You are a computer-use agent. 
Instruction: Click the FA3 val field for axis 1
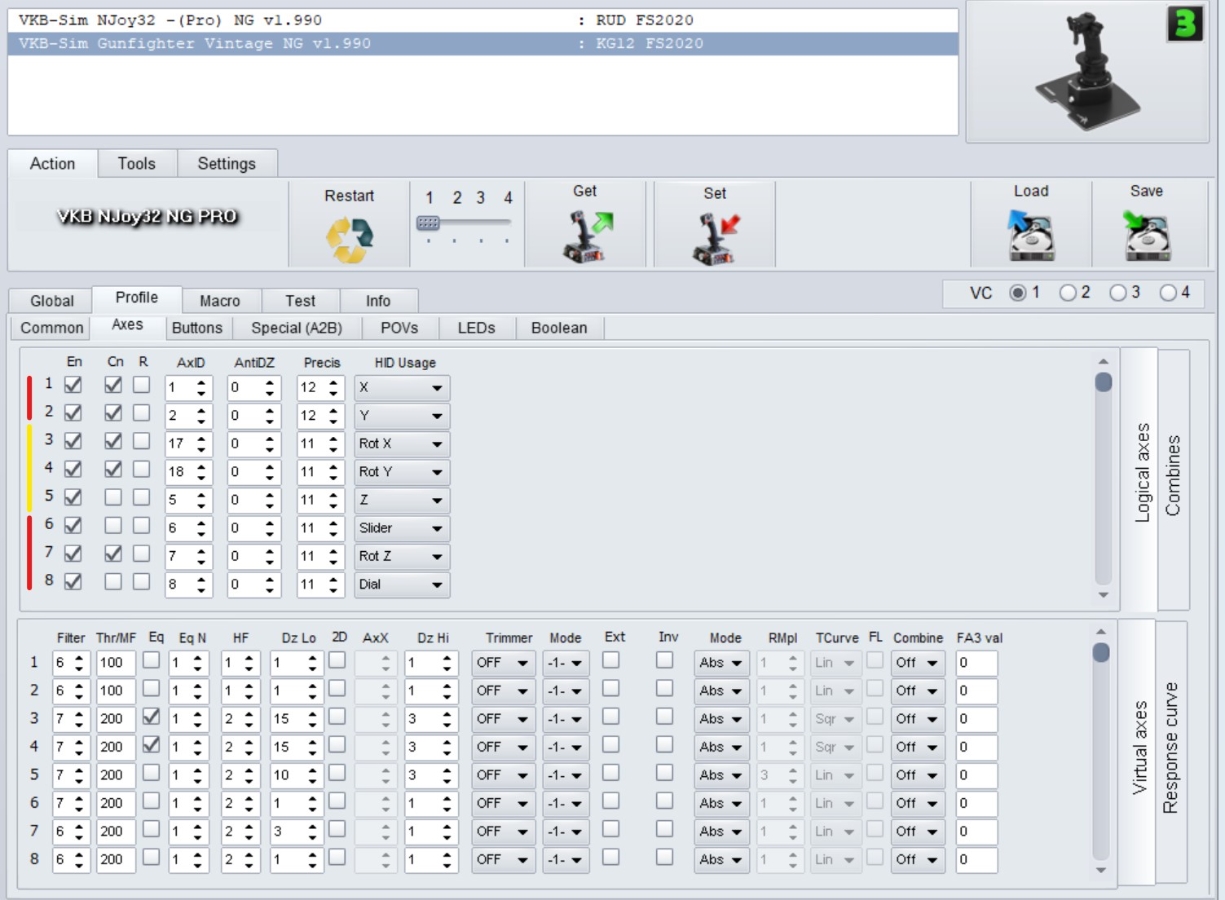pyautogui.click(x=975, y=663)
